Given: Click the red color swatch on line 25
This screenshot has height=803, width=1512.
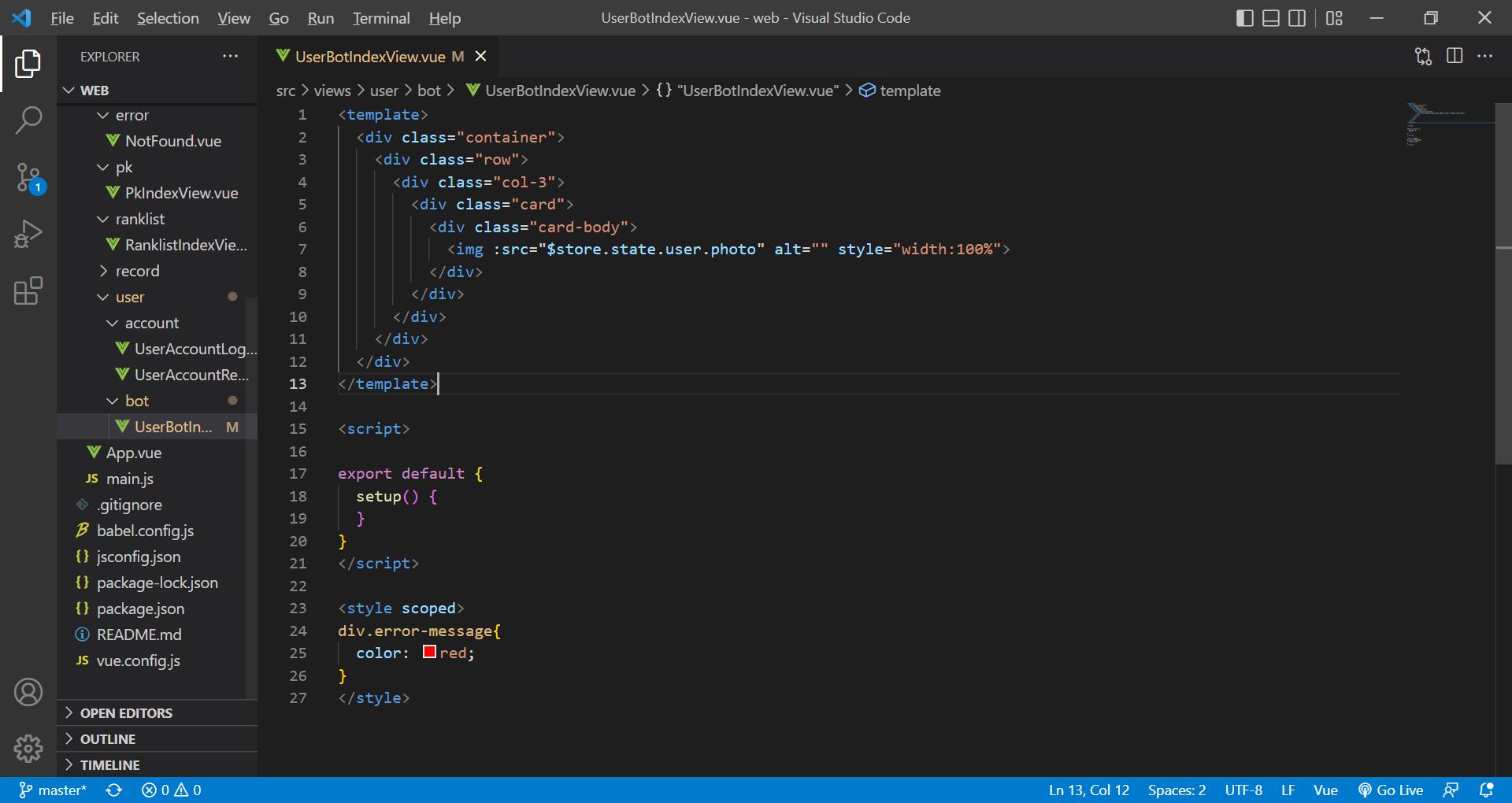Looking at the screenshot, I should point(429,652).
